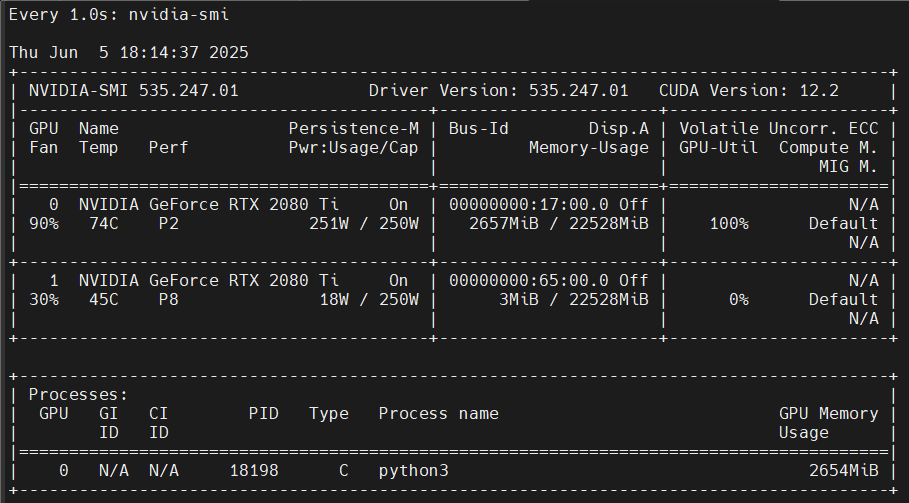Click GPU 1 utilization '0%'

(739, 300)
